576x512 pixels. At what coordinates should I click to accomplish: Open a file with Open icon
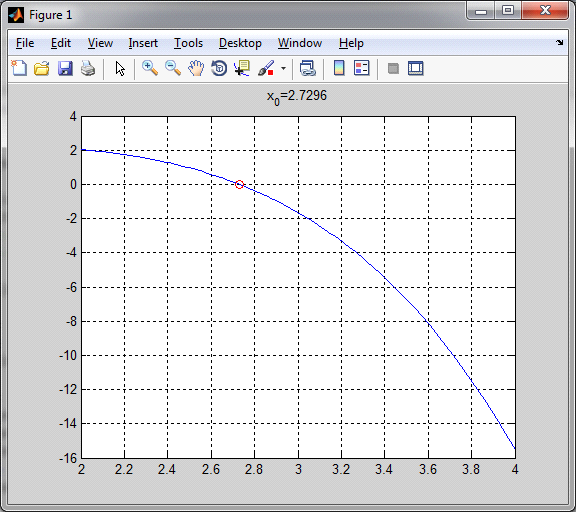click(42, 68)
